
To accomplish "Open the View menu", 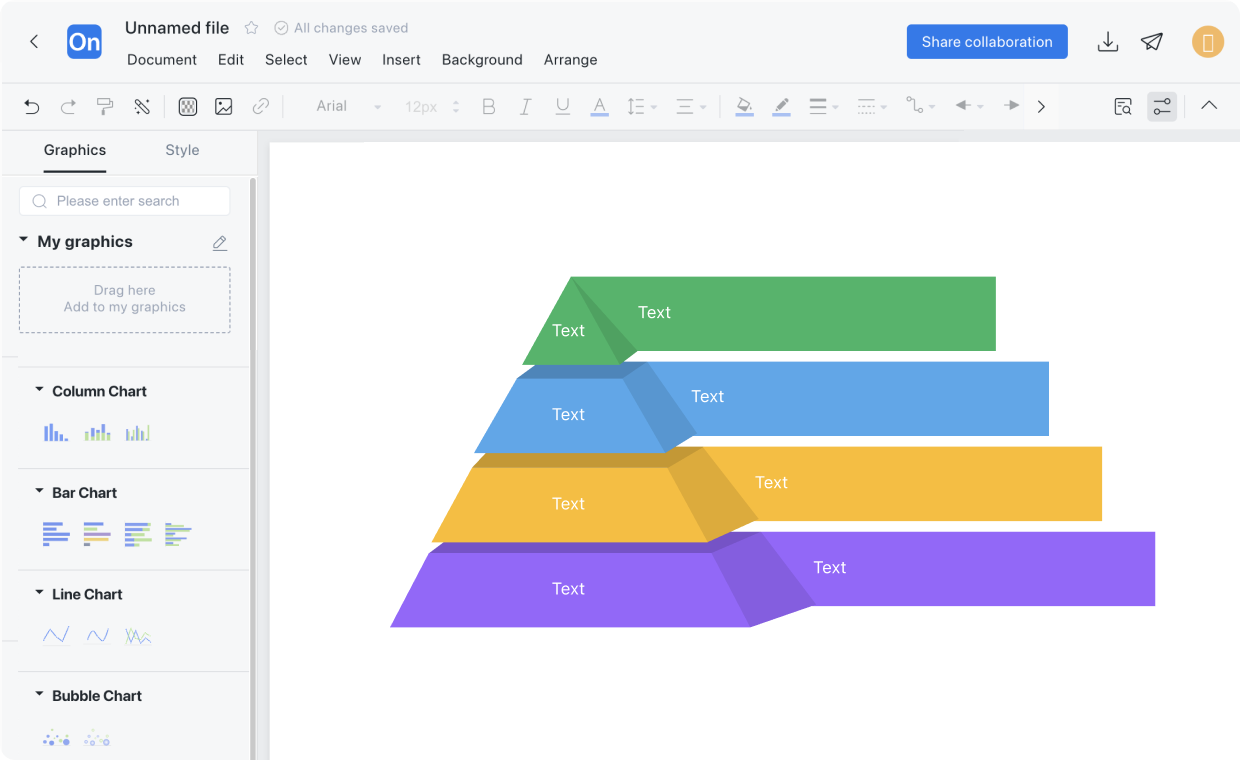I will 345,60.
